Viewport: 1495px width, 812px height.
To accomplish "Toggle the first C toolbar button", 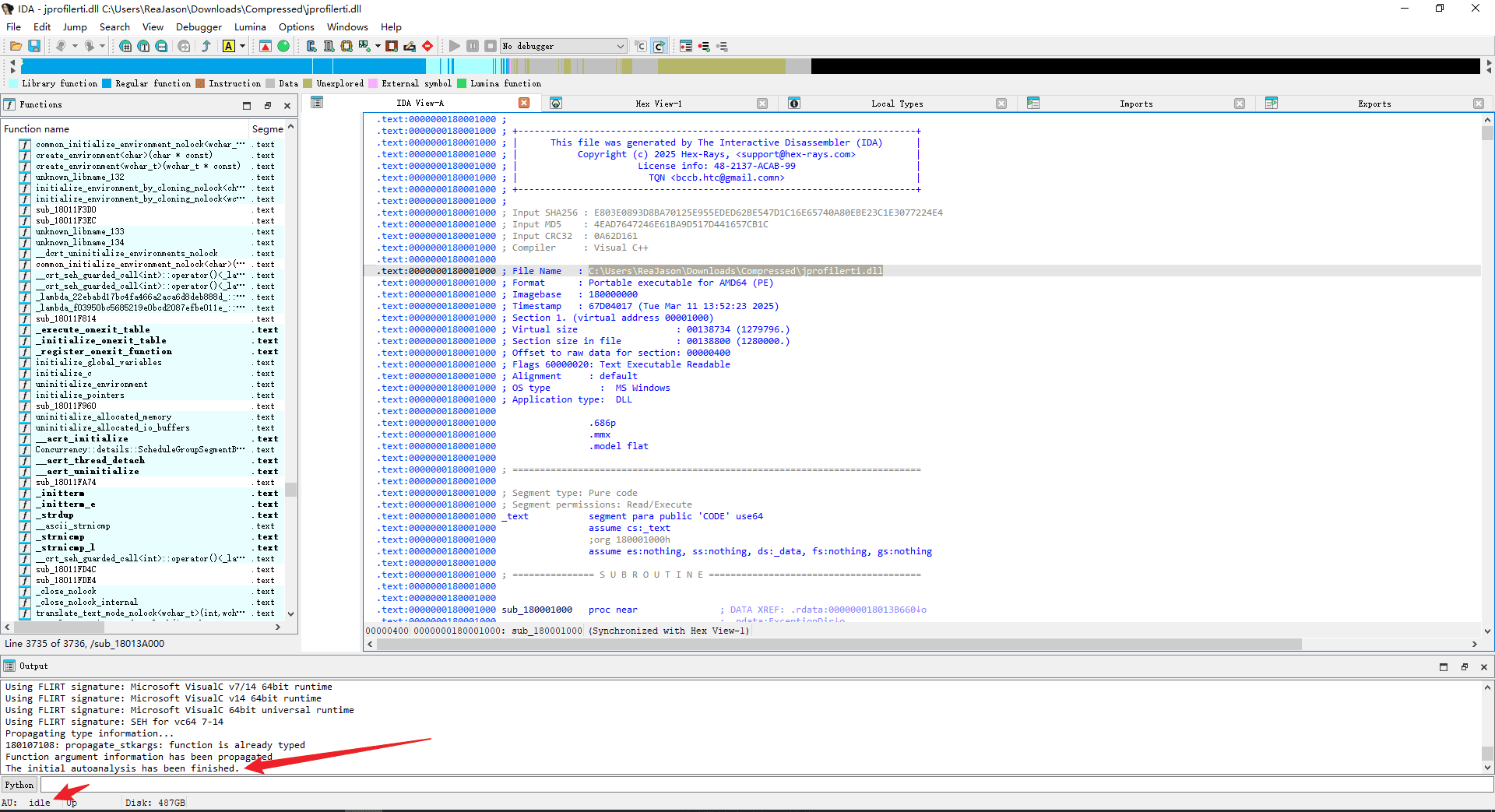I will click(640, 46).
